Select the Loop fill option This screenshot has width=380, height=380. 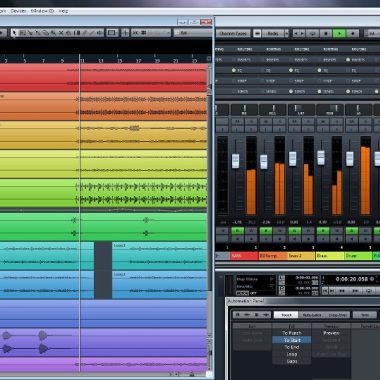292,354
